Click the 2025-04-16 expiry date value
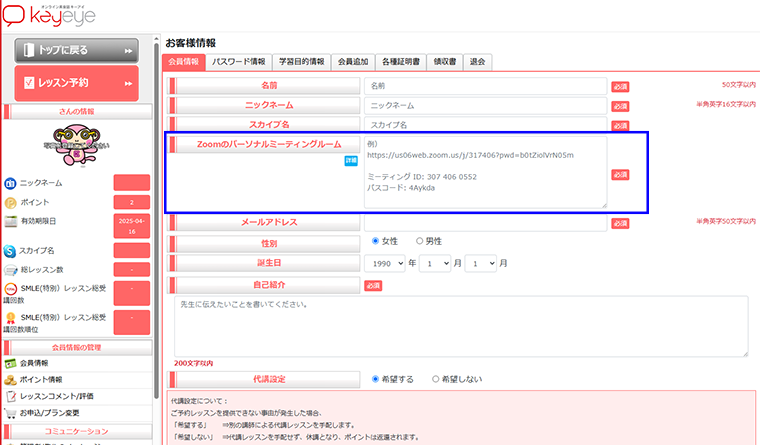Screen dimensions: 760x445 click(x=132, y=226)
